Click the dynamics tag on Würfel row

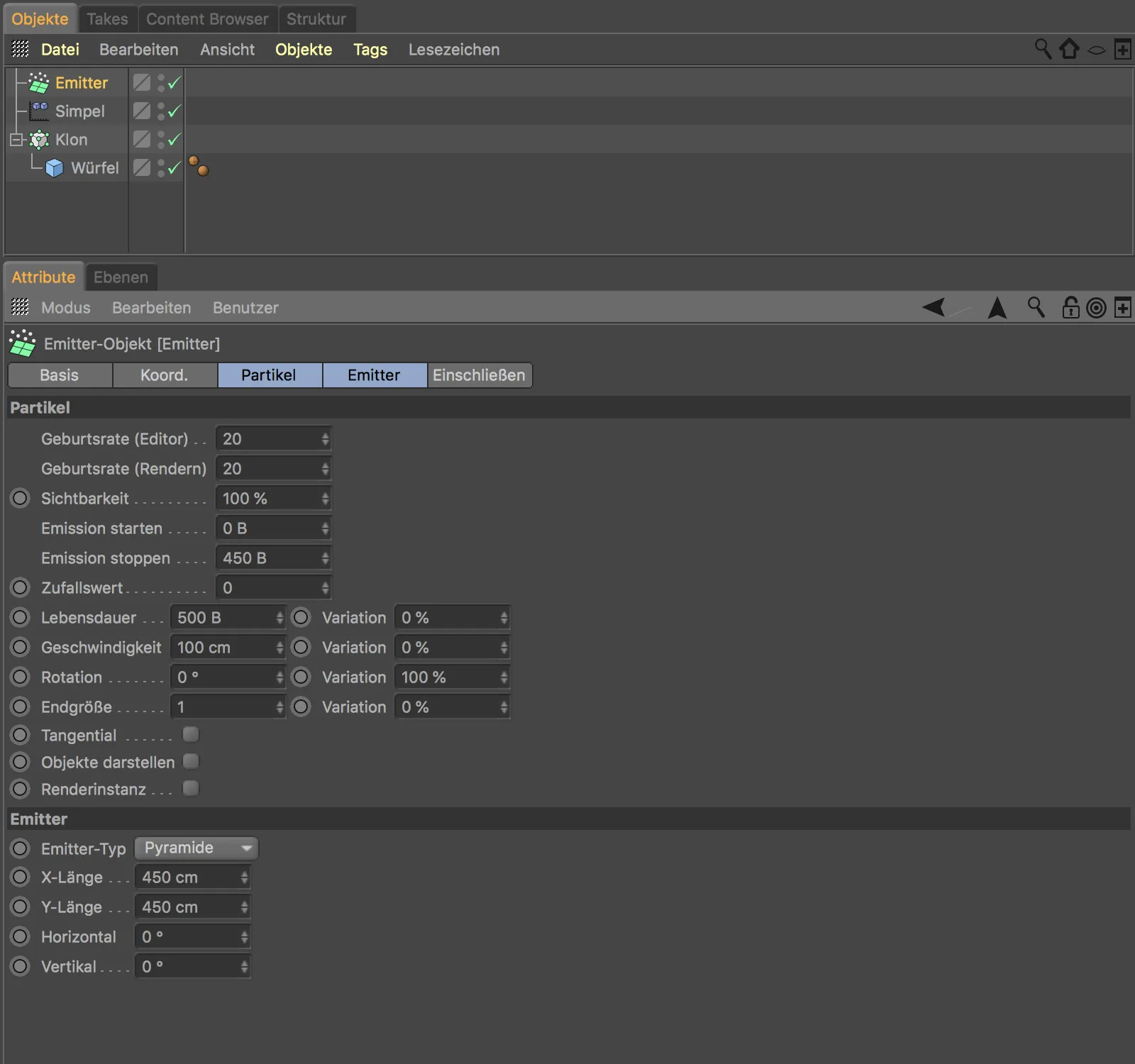point(199,166)
